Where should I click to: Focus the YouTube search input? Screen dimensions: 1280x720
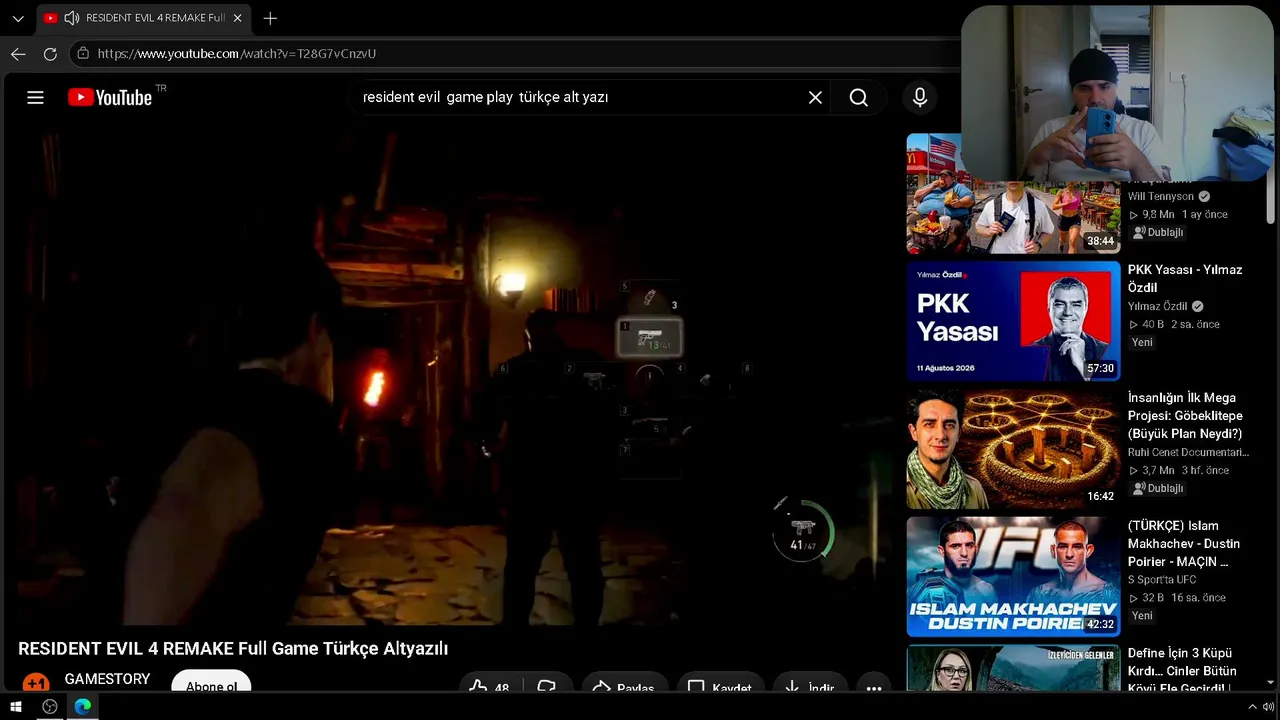(580, 97)
